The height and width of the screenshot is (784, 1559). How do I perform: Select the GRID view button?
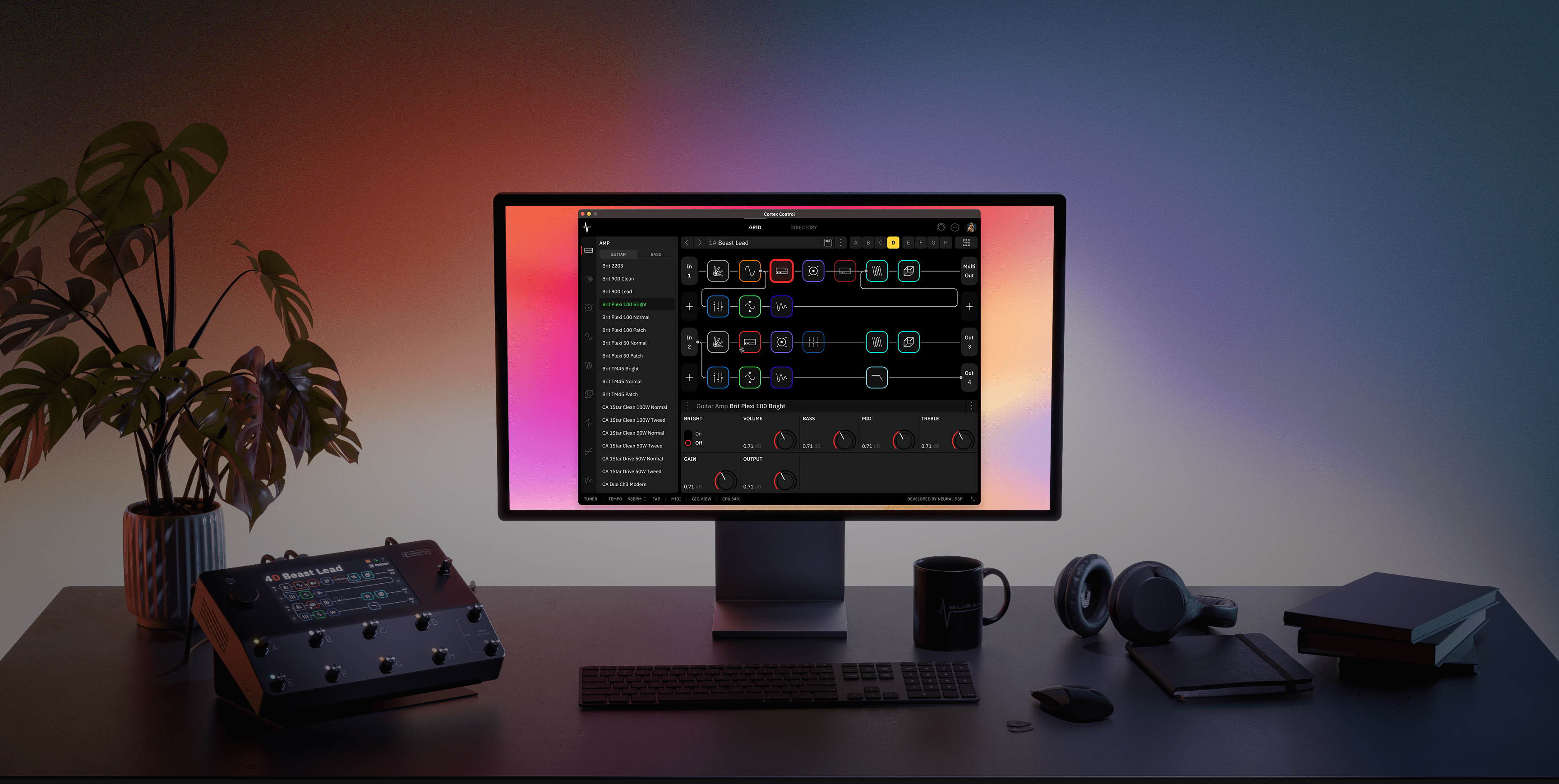point(753,227)
